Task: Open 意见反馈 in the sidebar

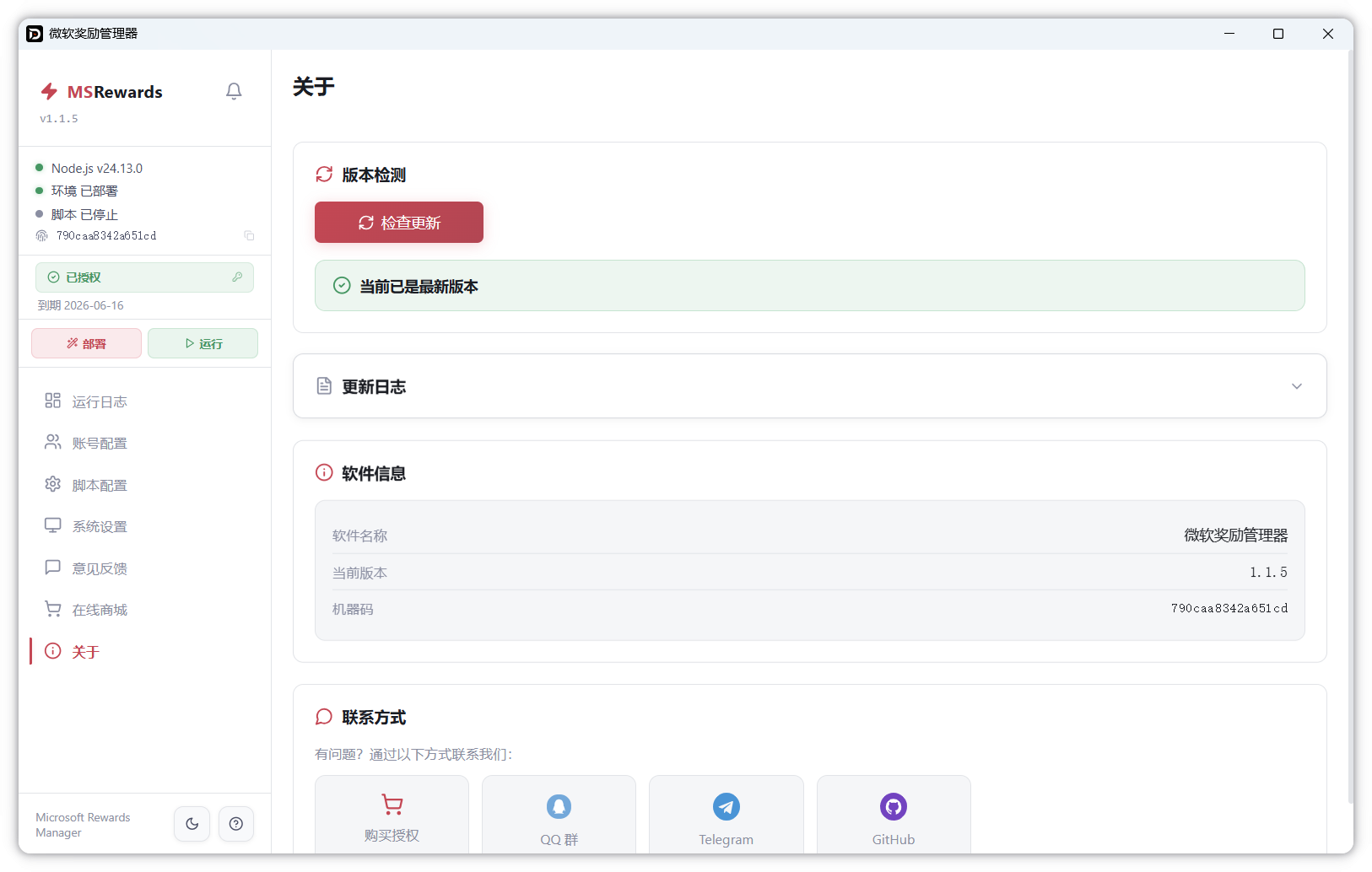Action: coord(145,568)
